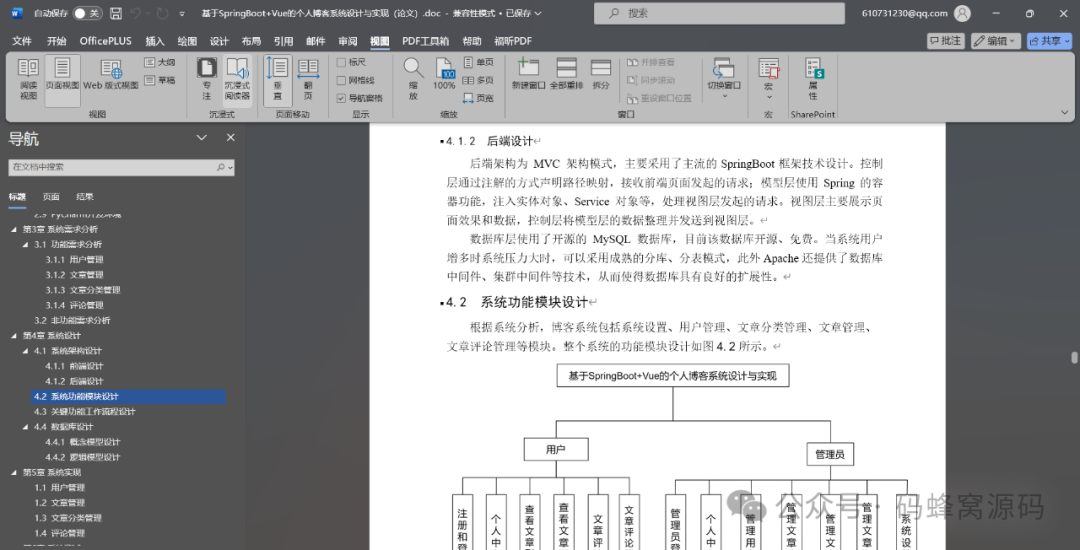Choose 页宽 page width zoom

[478, 98]
